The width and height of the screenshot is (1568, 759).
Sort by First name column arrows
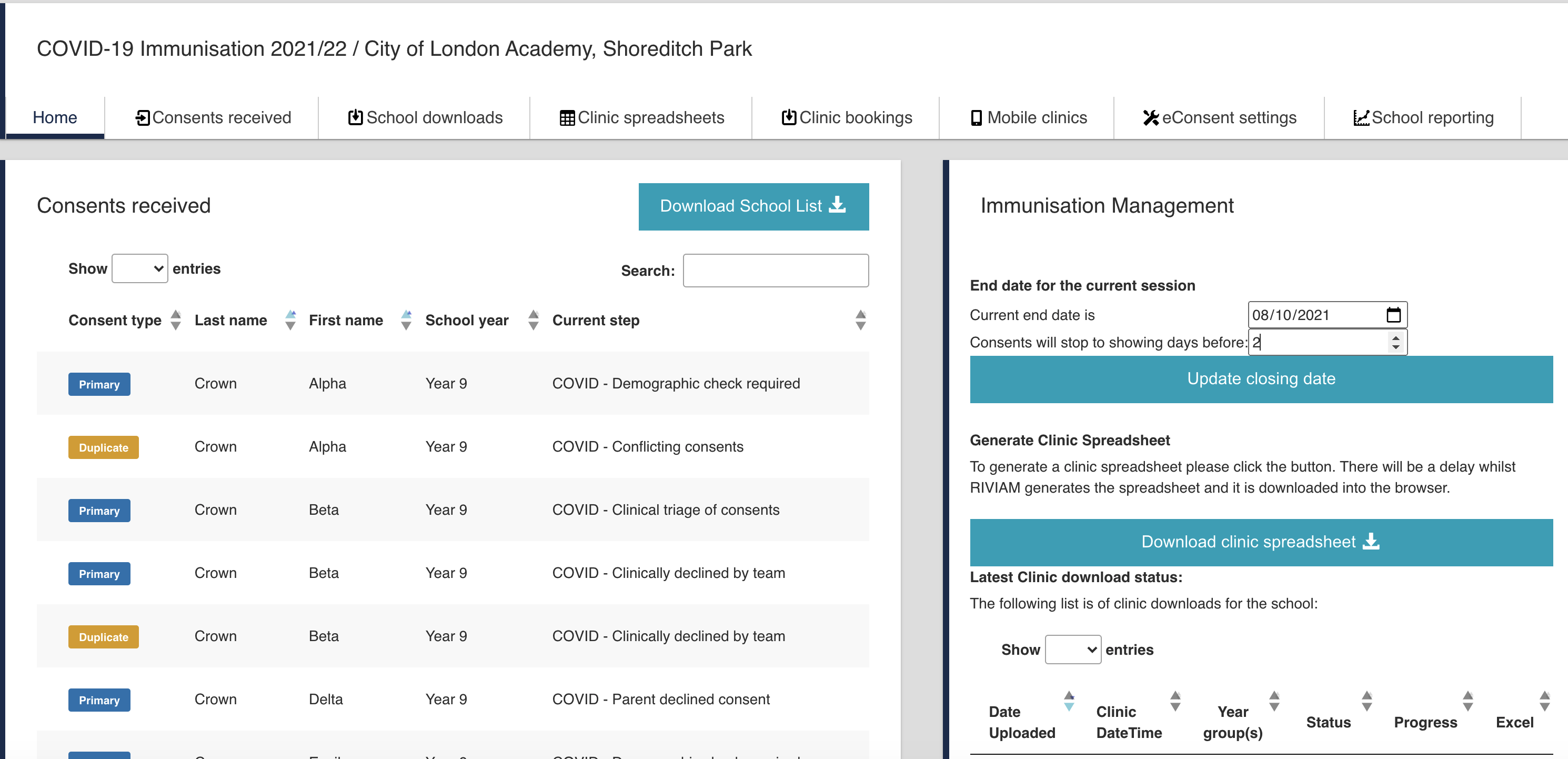[x=406, y=319]
